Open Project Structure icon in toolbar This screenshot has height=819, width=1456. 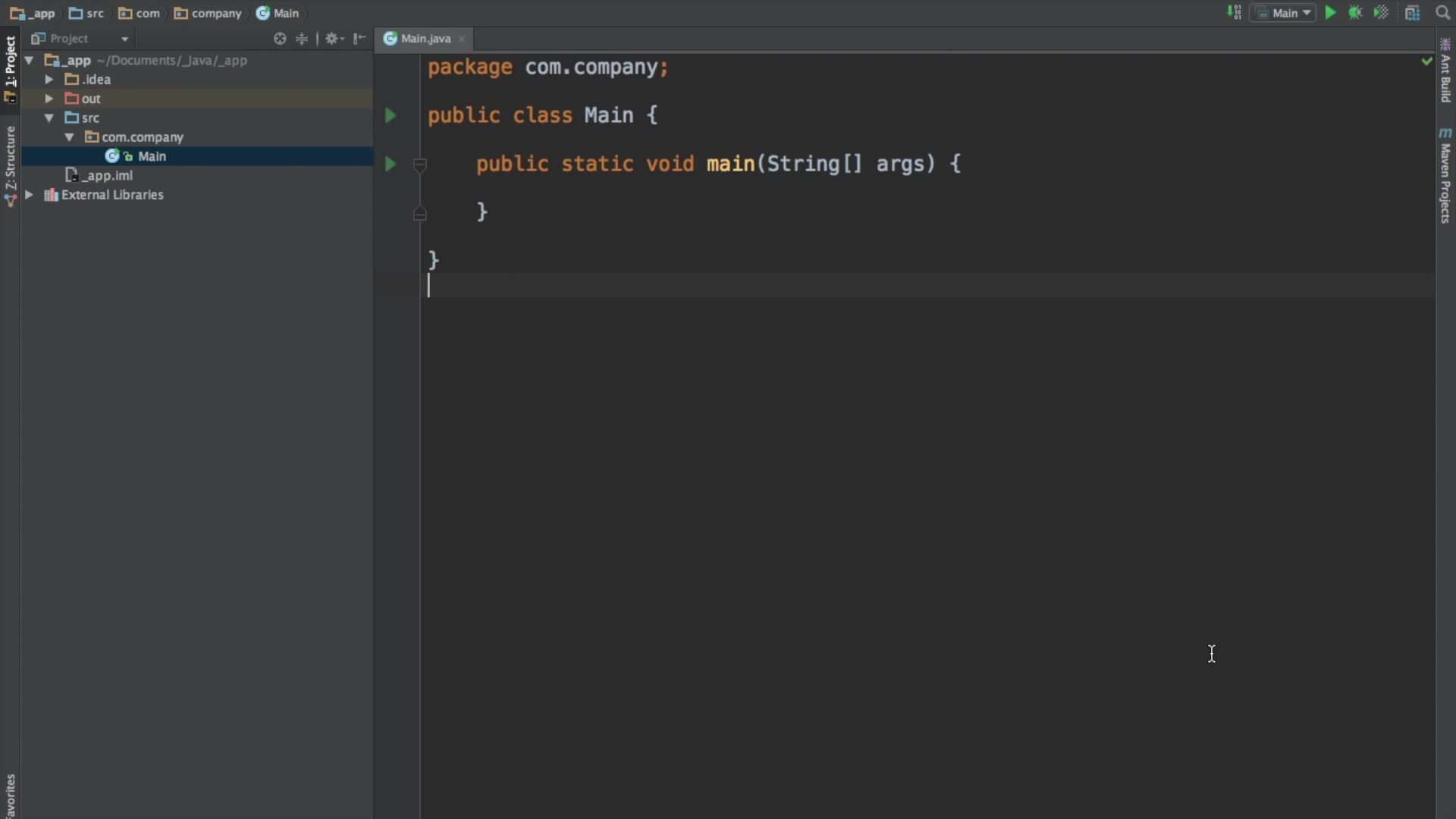pos(1412,13)
